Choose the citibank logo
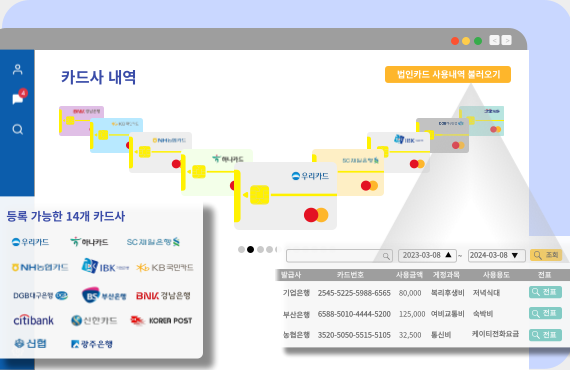This screenshot has height=370, width=570. tap(33, 320)
